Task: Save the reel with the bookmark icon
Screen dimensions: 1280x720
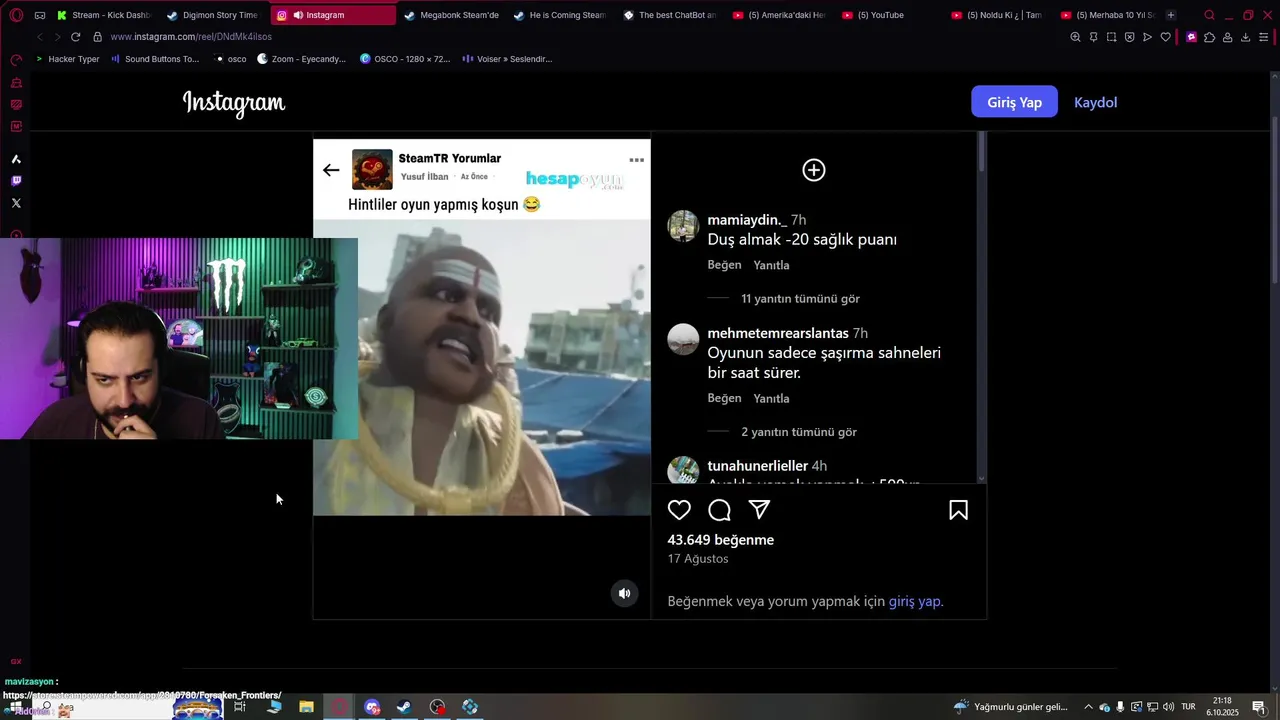Action: coord(958,510)
